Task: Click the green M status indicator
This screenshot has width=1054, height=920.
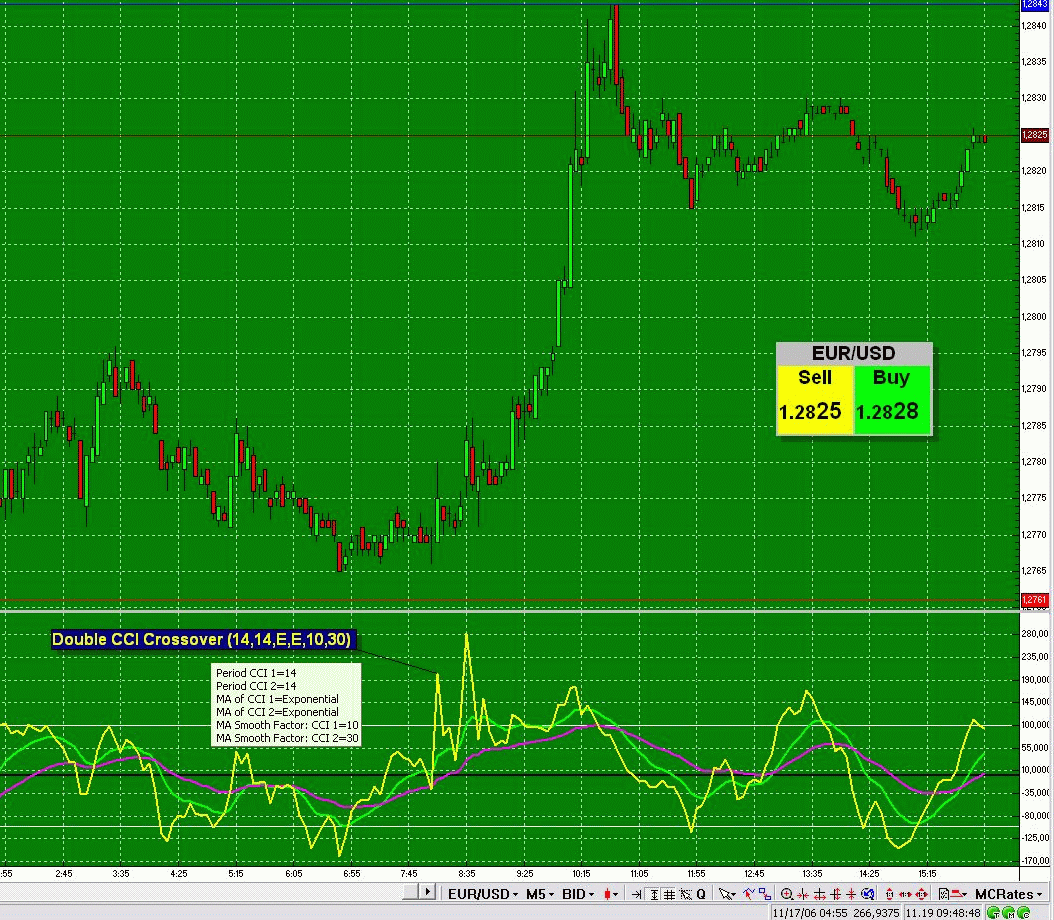Action: tap(1009, 913)
